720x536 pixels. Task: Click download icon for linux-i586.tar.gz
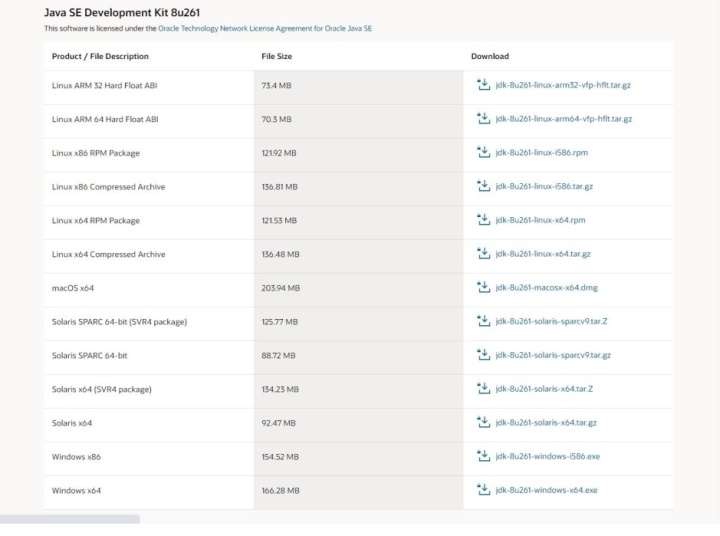(x=484, y=186)
